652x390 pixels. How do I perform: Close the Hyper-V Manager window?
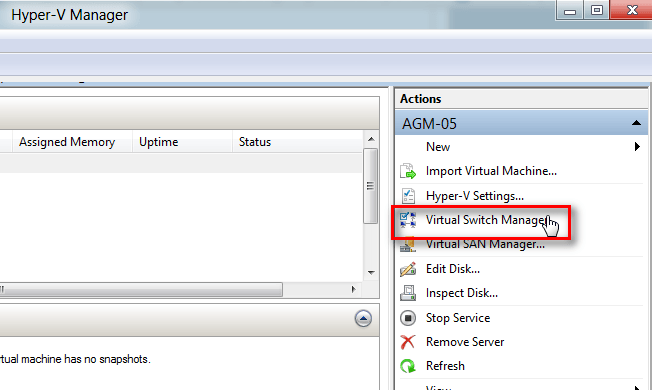coord(632,10)
